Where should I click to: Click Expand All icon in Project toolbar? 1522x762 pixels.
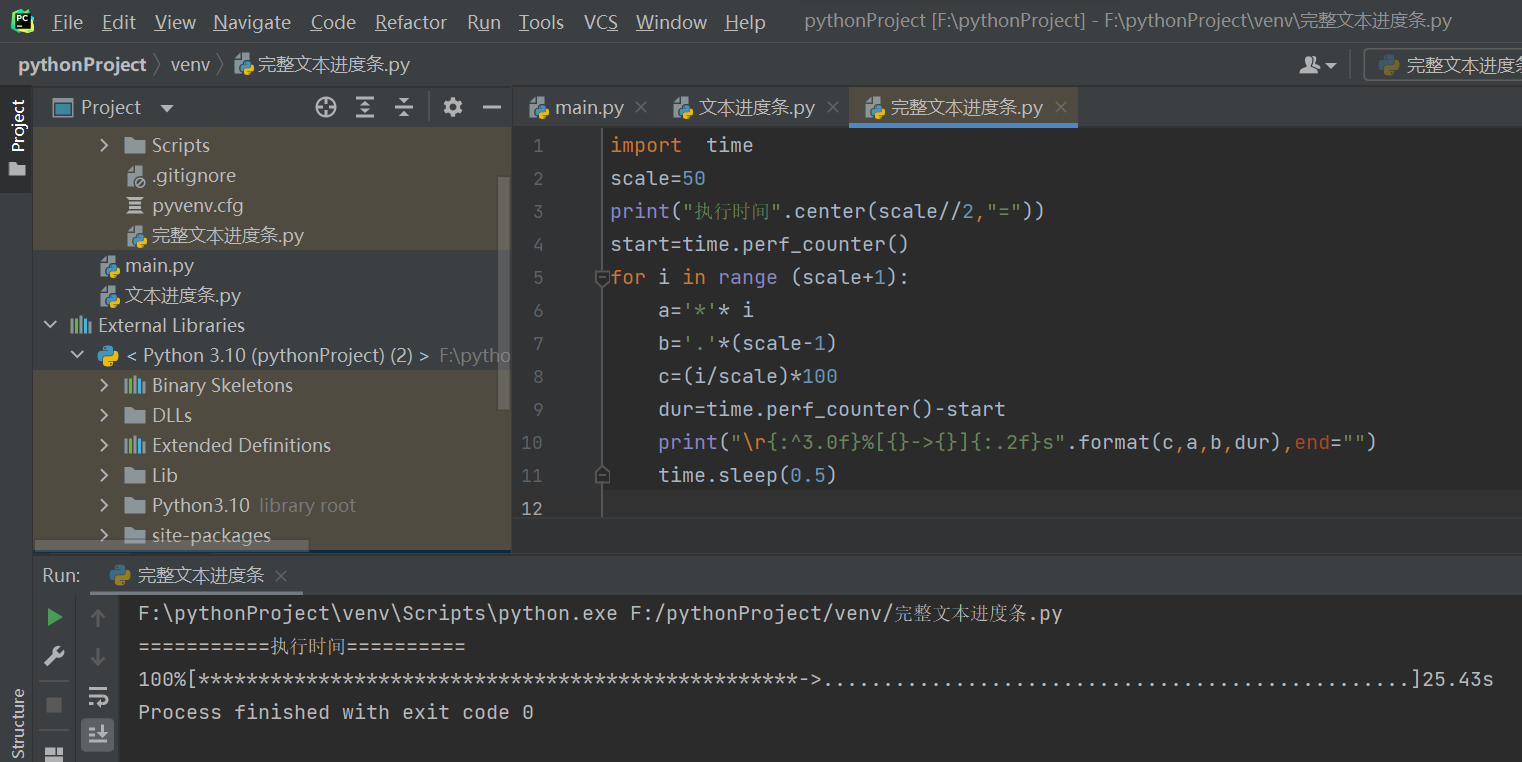[364, 107]
